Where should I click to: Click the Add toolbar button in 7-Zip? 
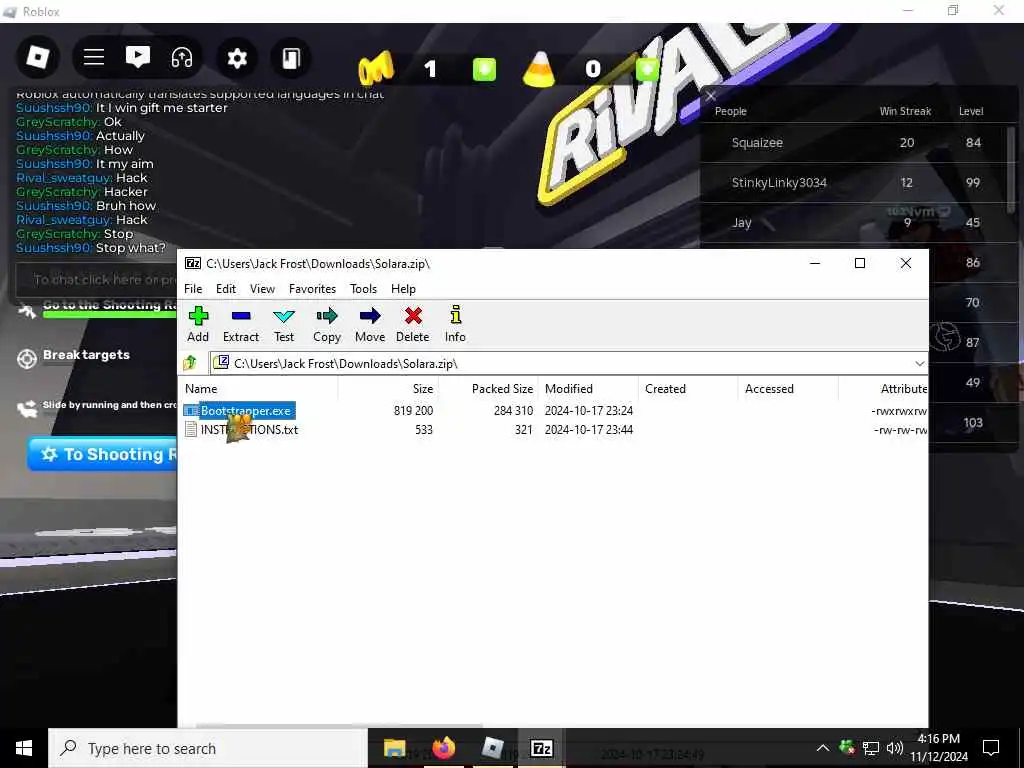(x=198, y=324)
